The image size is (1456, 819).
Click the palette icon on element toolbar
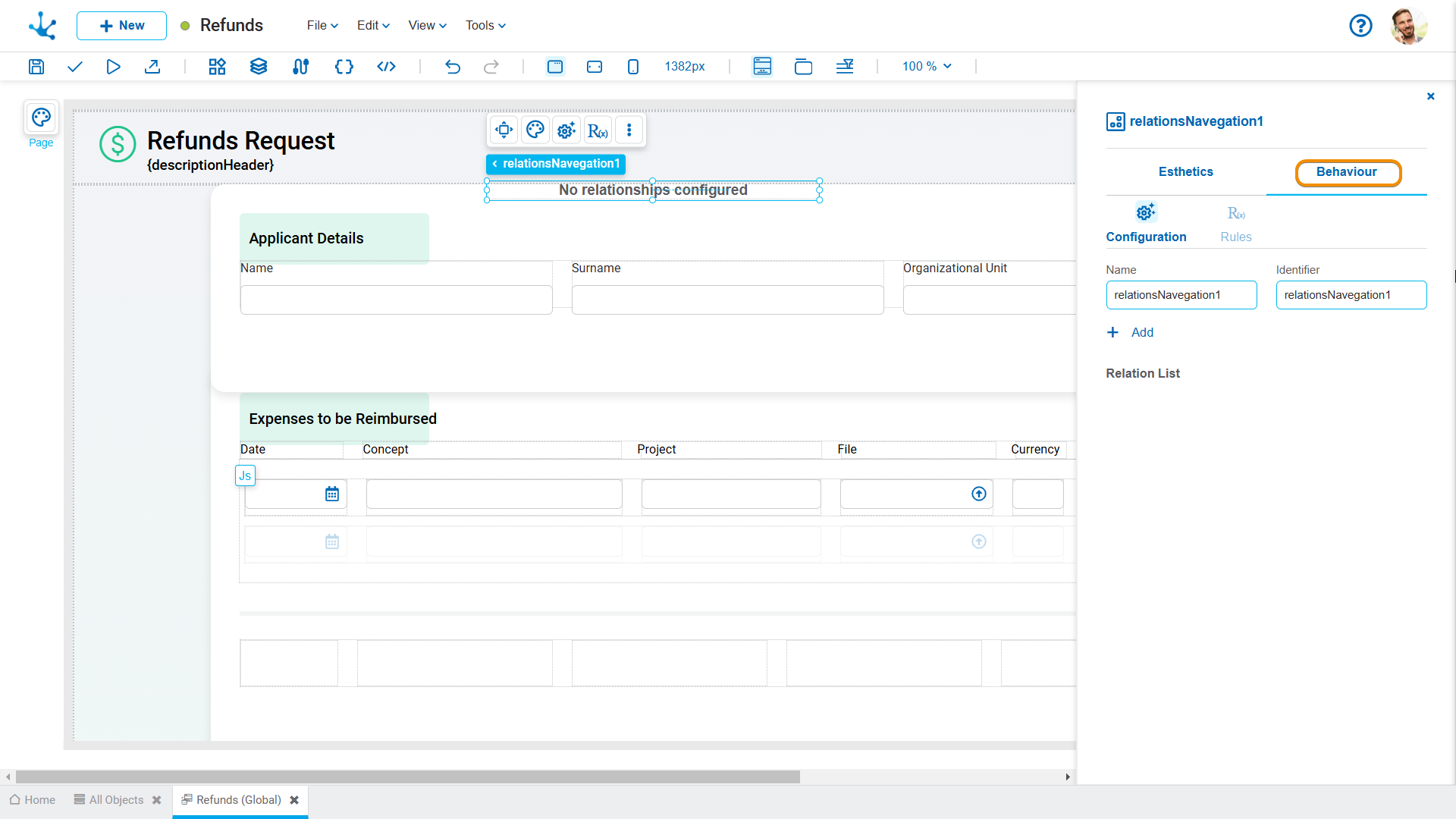(x=535, y=130)
